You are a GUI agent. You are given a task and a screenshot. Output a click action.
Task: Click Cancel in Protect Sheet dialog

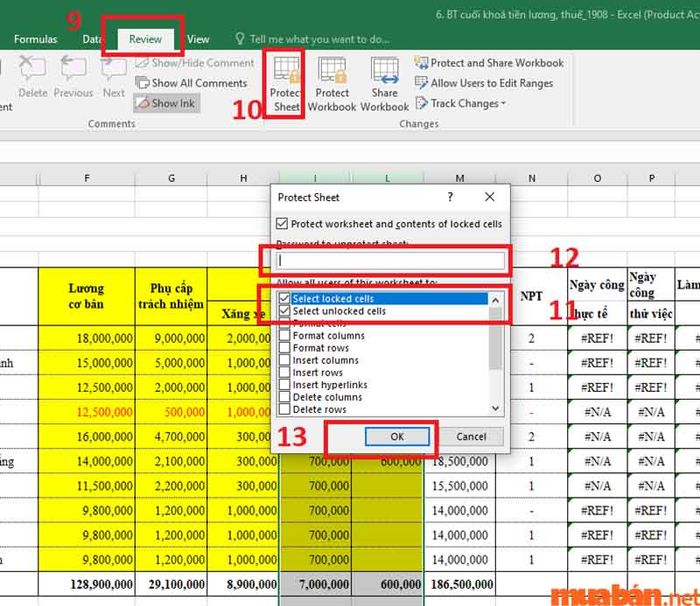[471, 436]
